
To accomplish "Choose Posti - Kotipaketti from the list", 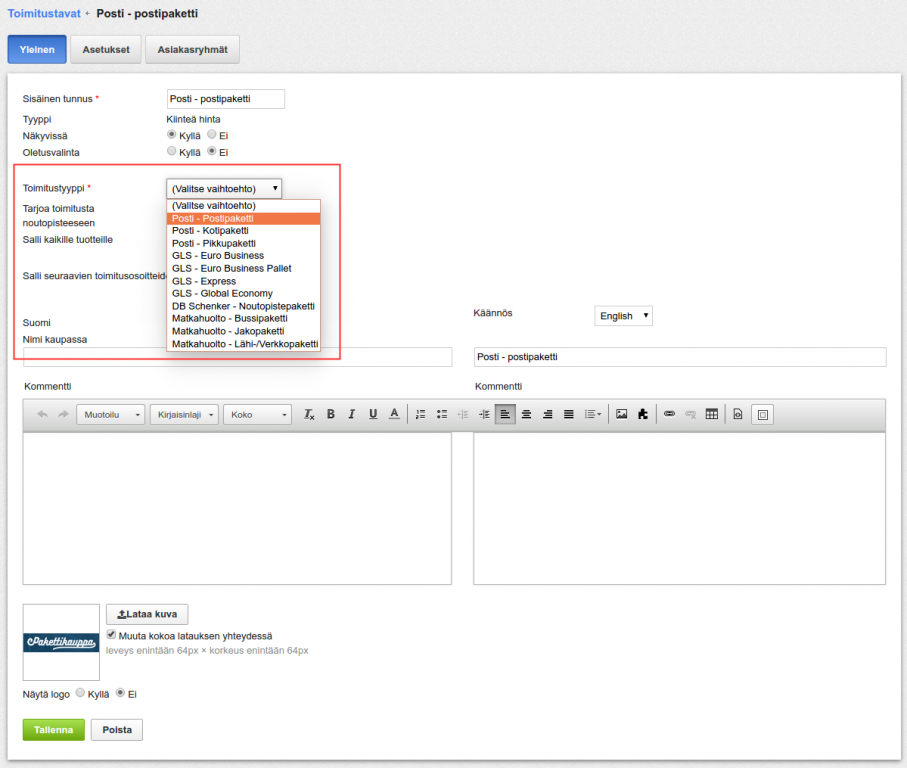I will (x=244, y=231).
